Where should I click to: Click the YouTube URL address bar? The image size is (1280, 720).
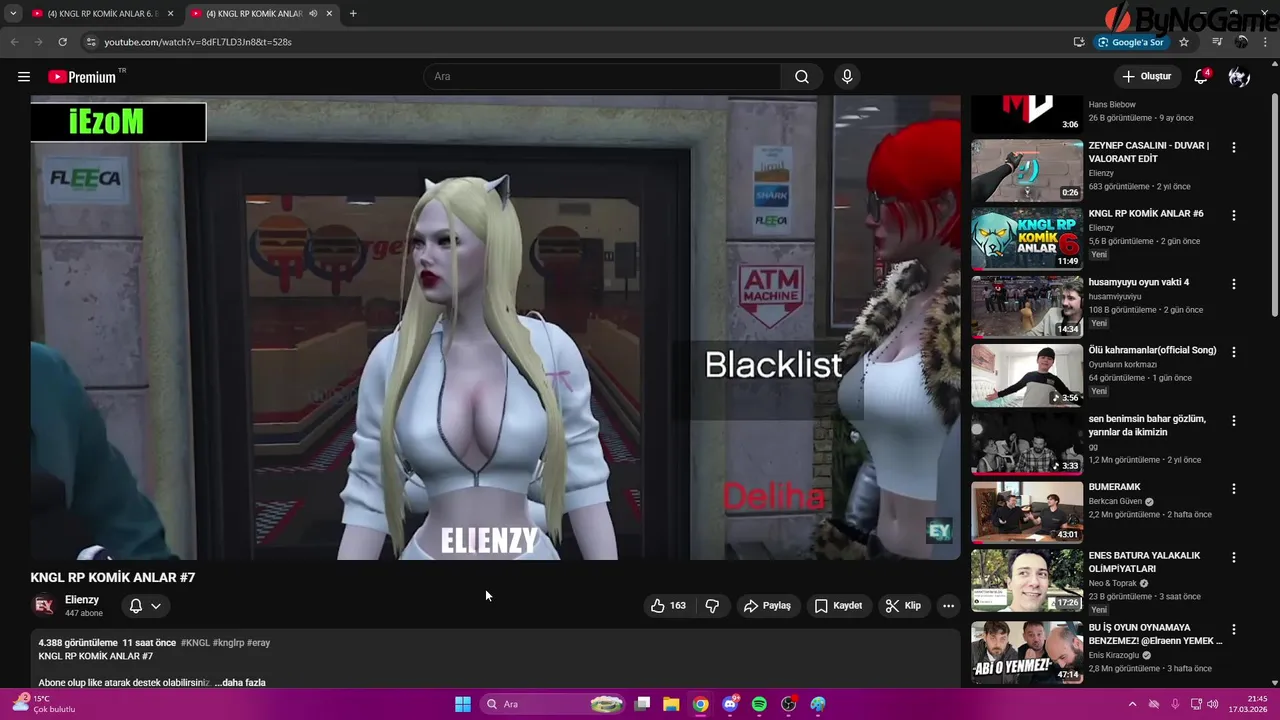(x=198, y=42)
